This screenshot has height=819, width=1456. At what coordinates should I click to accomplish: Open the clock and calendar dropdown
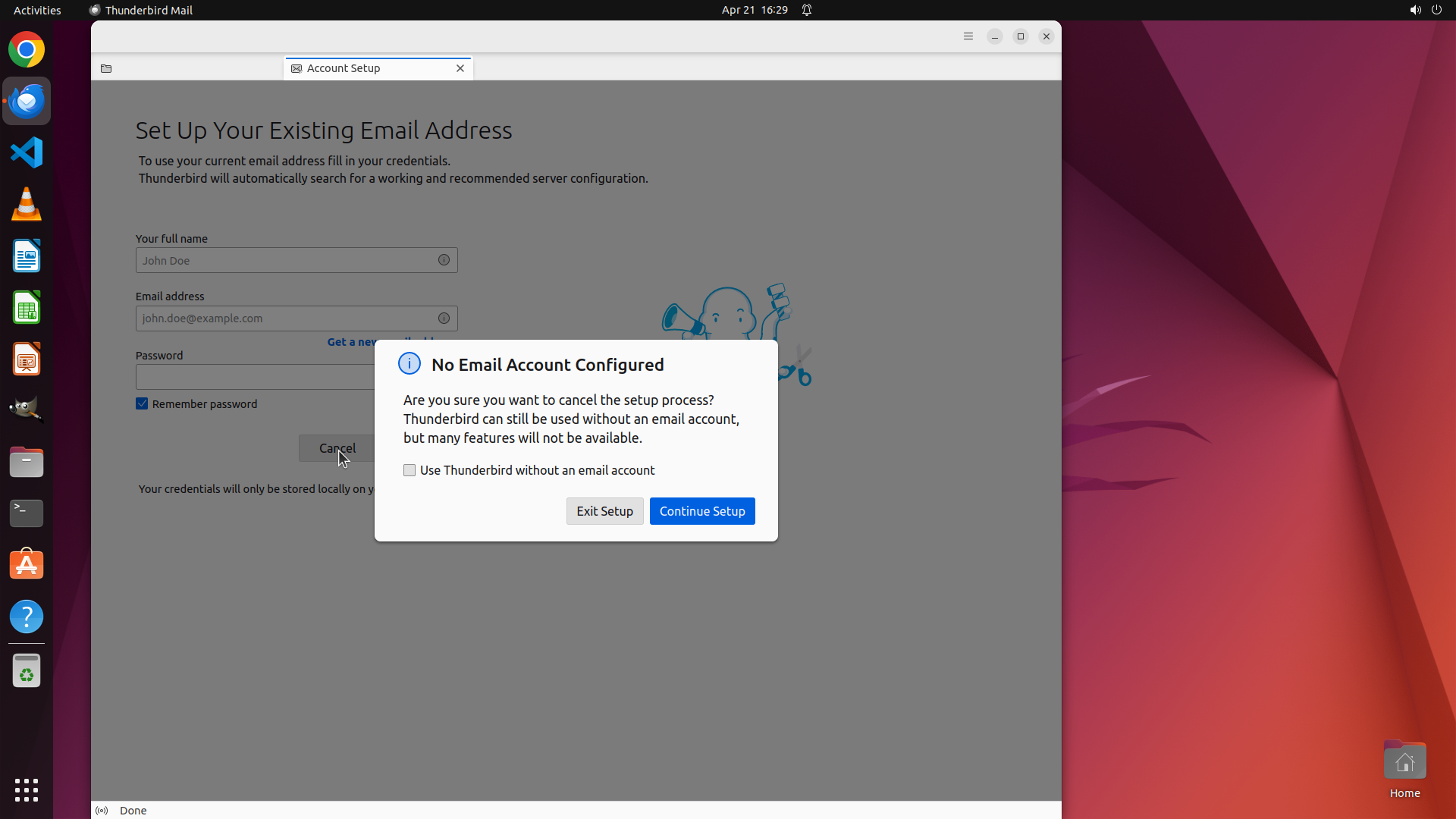(754, 10)
